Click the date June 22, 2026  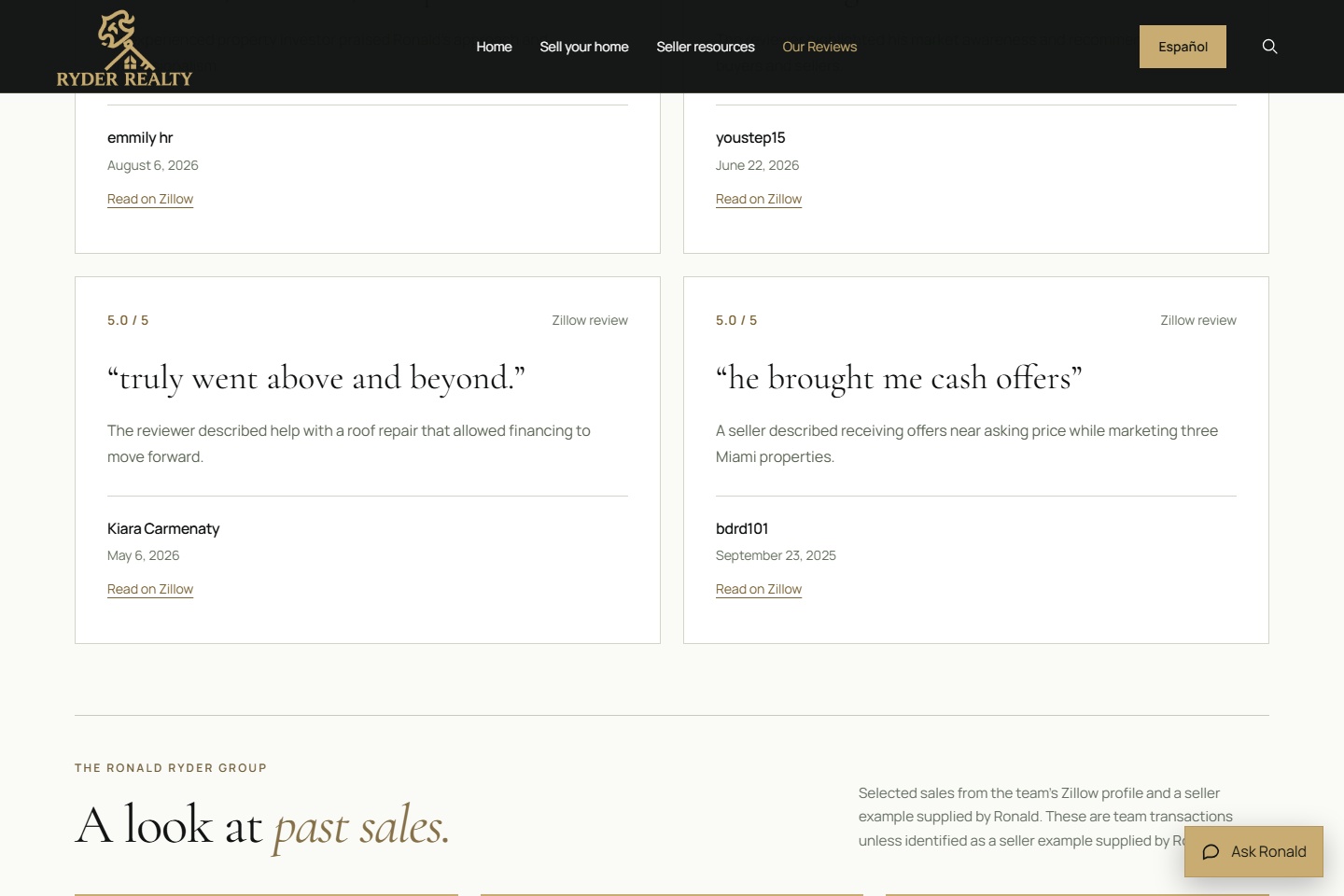coord(757,165)
